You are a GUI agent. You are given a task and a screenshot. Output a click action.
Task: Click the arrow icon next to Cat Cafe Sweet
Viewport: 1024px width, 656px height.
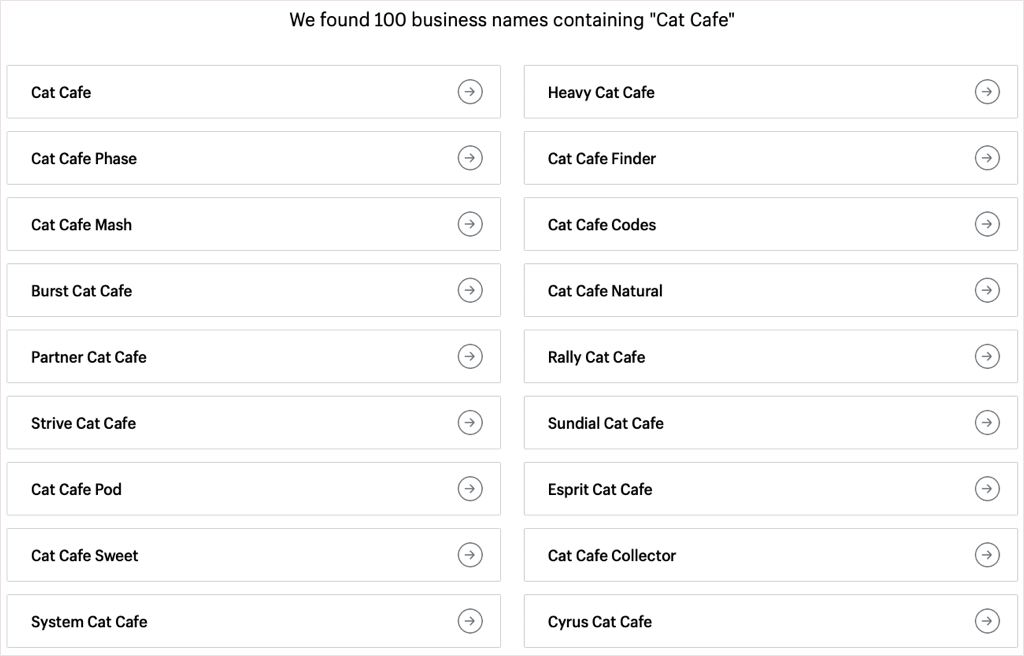point(470,555)
